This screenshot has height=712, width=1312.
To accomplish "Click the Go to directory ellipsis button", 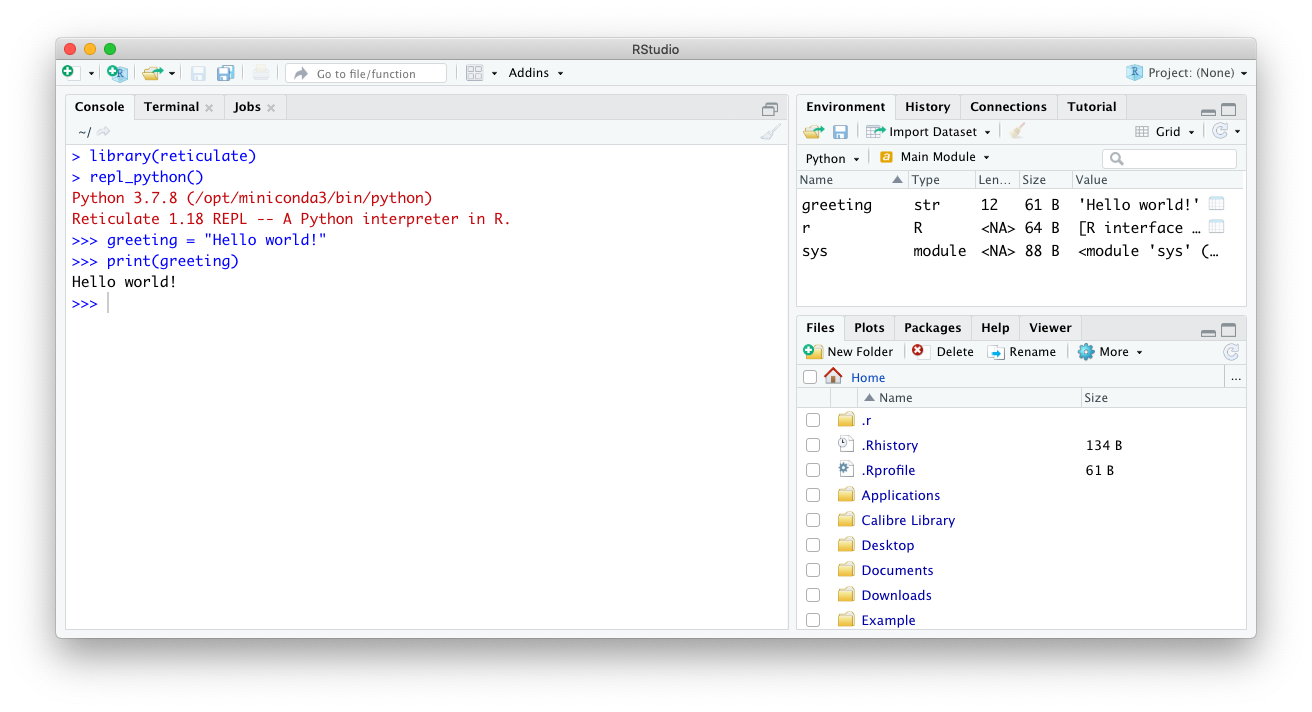I will [1236, 377].
